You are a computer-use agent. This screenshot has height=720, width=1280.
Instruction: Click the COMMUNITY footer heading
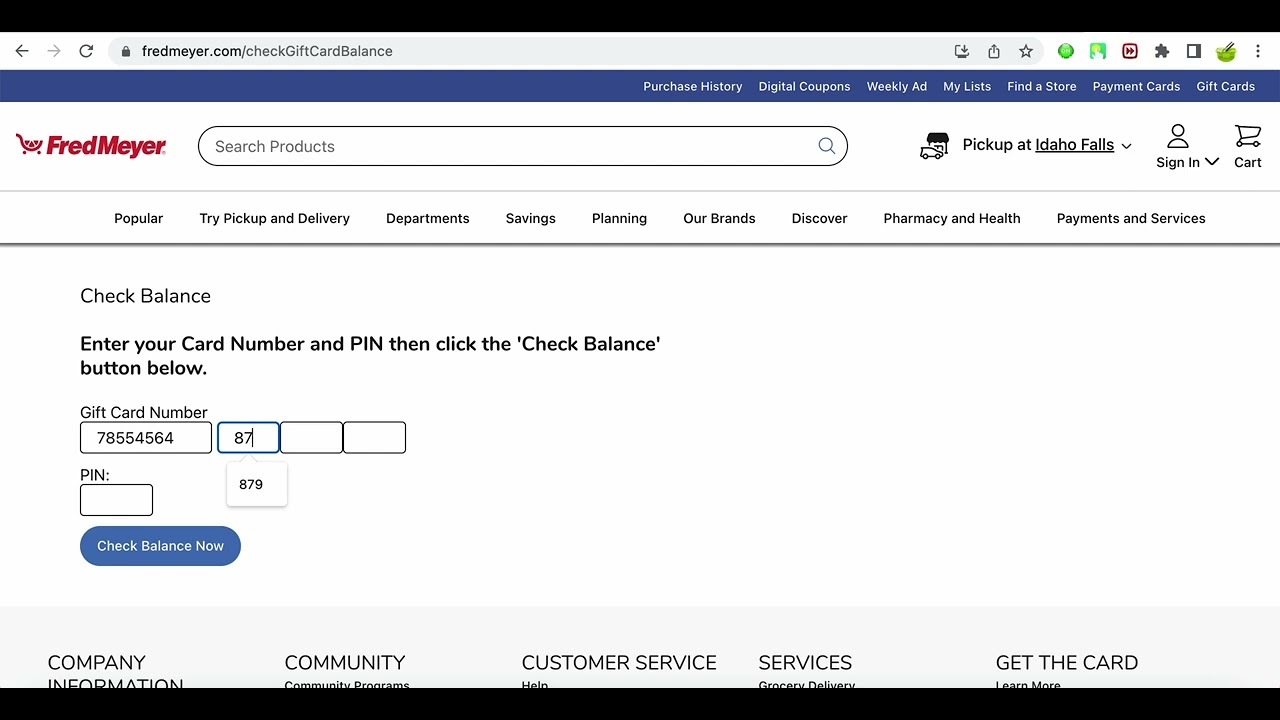click(345, 663)
